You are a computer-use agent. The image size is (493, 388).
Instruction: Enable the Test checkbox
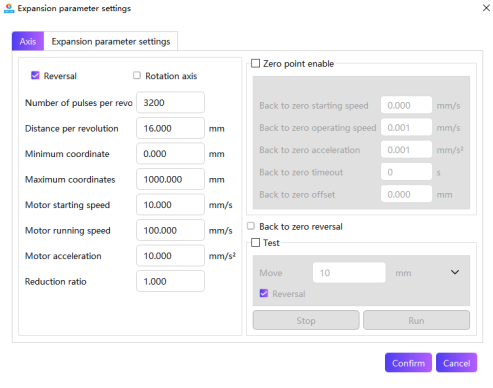point(255,242)
